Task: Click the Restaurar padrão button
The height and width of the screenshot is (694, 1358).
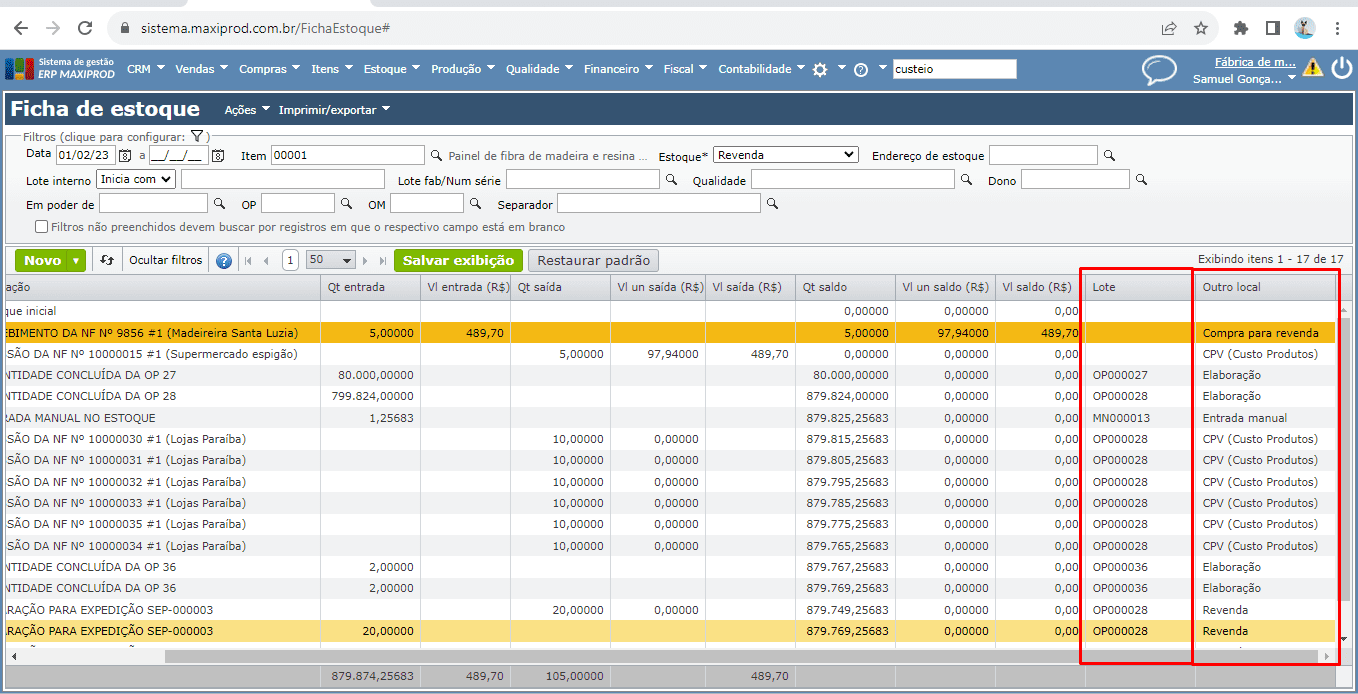Action: click(x=593, y=260)
